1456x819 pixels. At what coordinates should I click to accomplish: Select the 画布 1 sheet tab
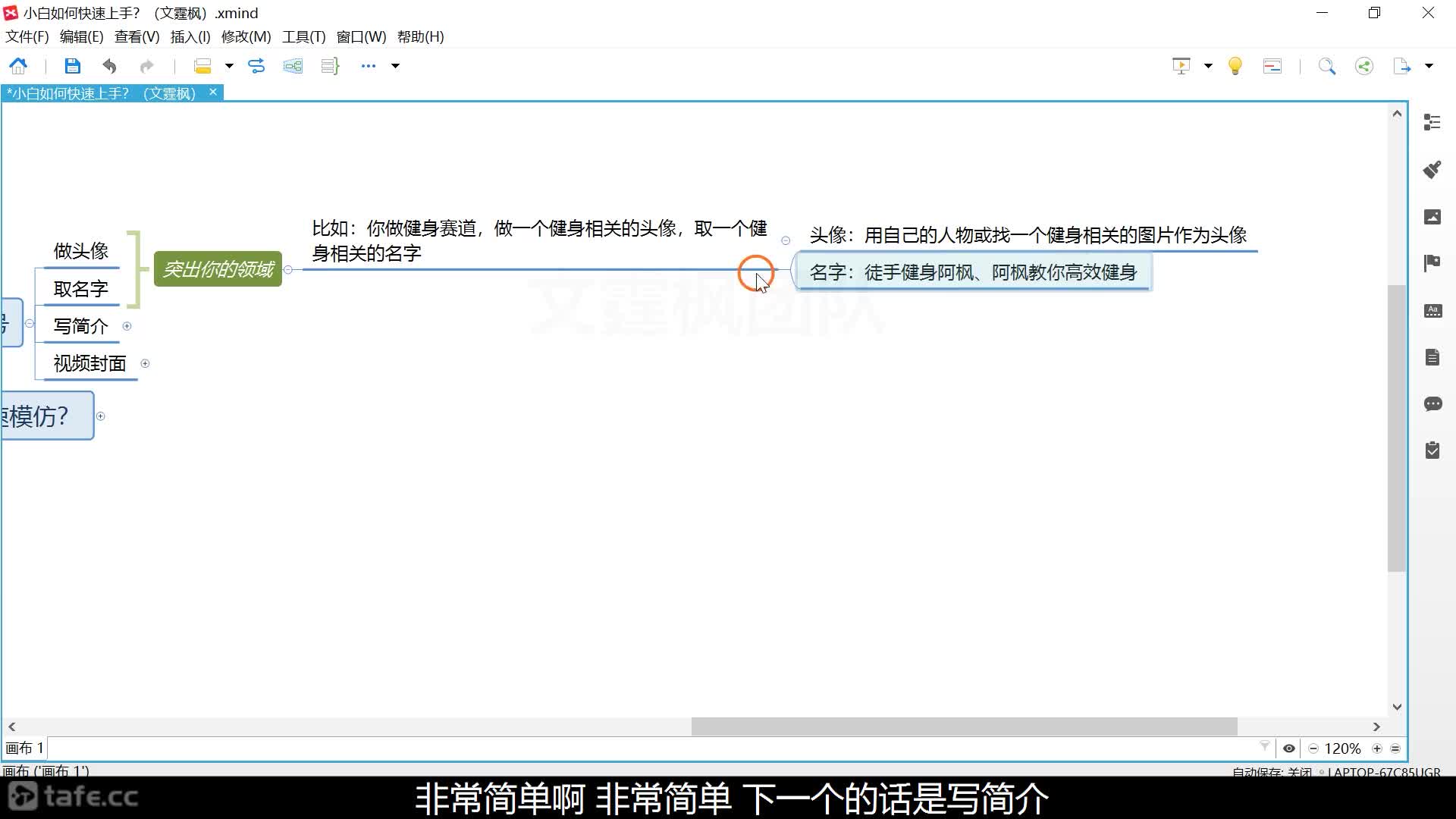pyautogui.click(x=25, y=748)
